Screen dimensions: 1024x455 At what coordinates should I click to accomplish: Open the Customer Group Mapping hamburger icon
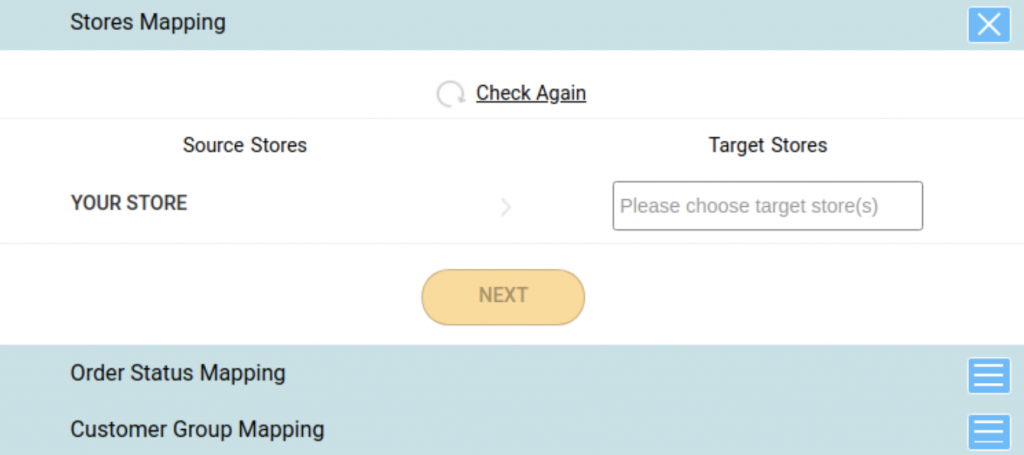[989, 432]
